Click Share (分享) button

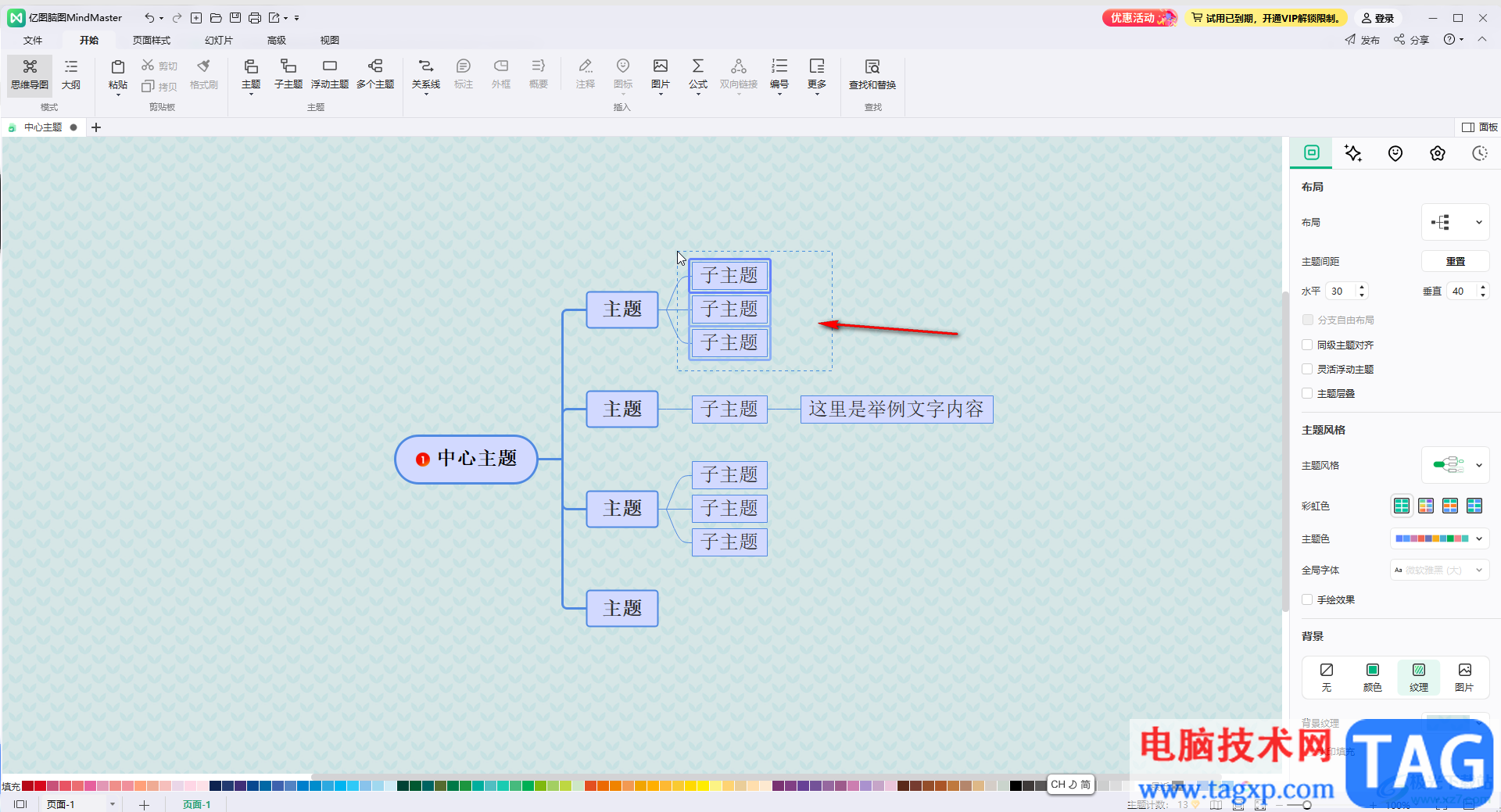click(1411, 39)
